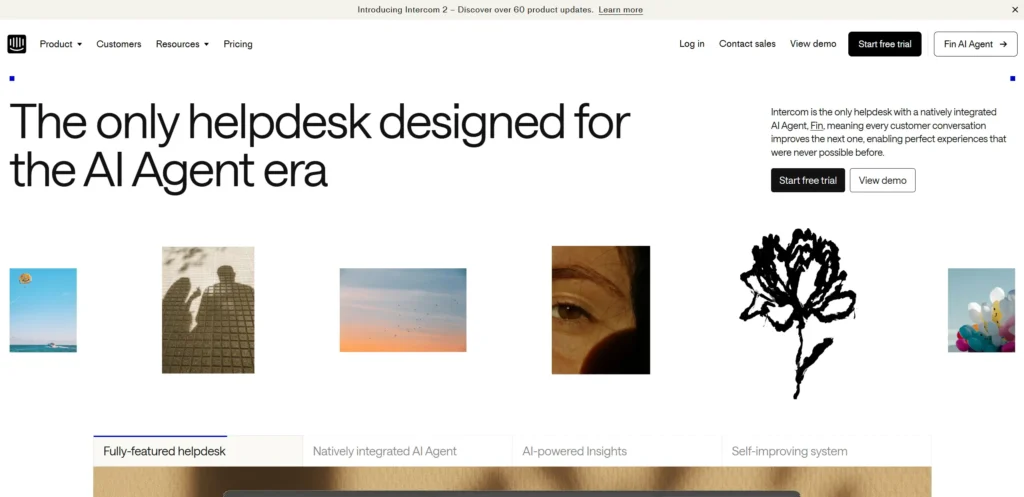Click the Intercom logo icon
1024x497 pixels.
tap(17, 44)
